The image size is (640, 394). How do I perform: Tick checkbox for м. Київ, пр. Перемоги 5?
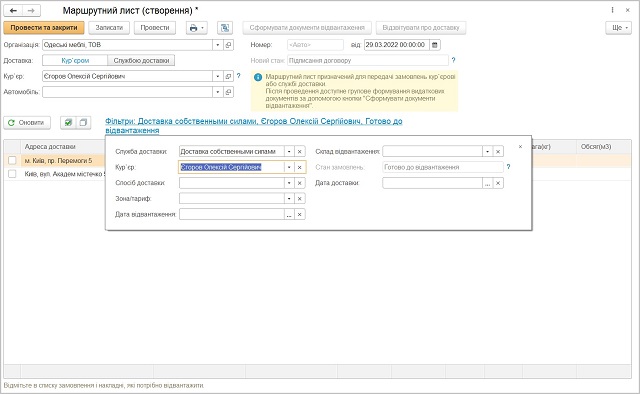click(12, 160)
